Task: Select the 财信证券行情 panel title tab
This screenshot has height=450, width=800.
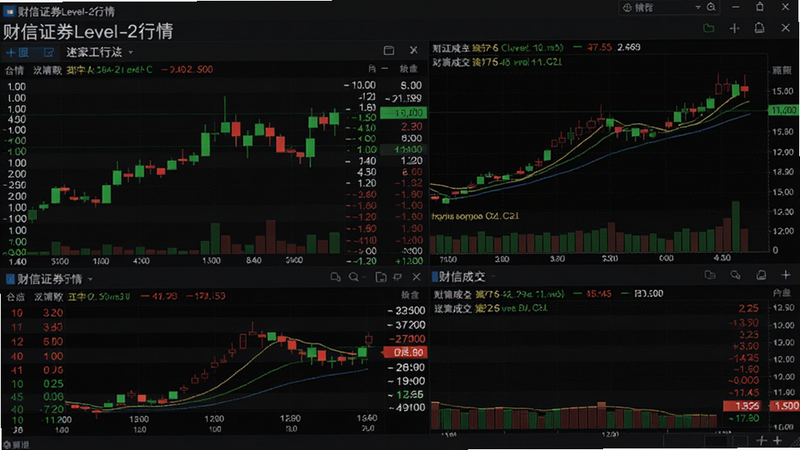Action: pos(49,279)
